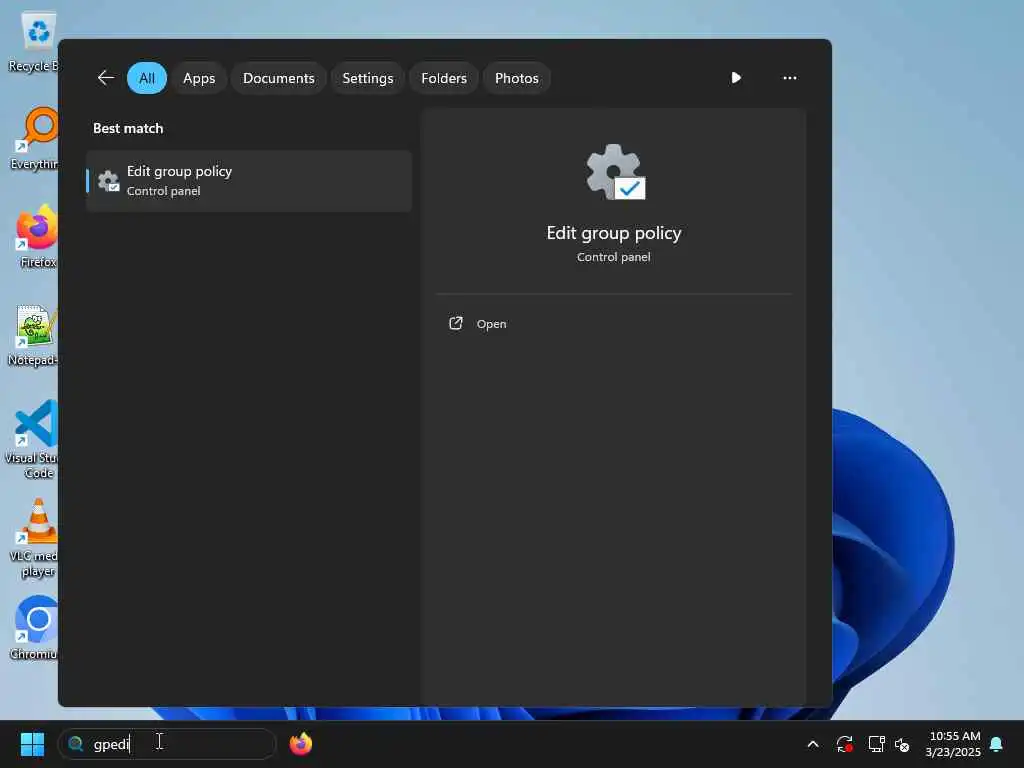The width and height of the screenshot is (1024, 768).
Task: Select the Everything desktop shortcut
Action: pos(34,139)
